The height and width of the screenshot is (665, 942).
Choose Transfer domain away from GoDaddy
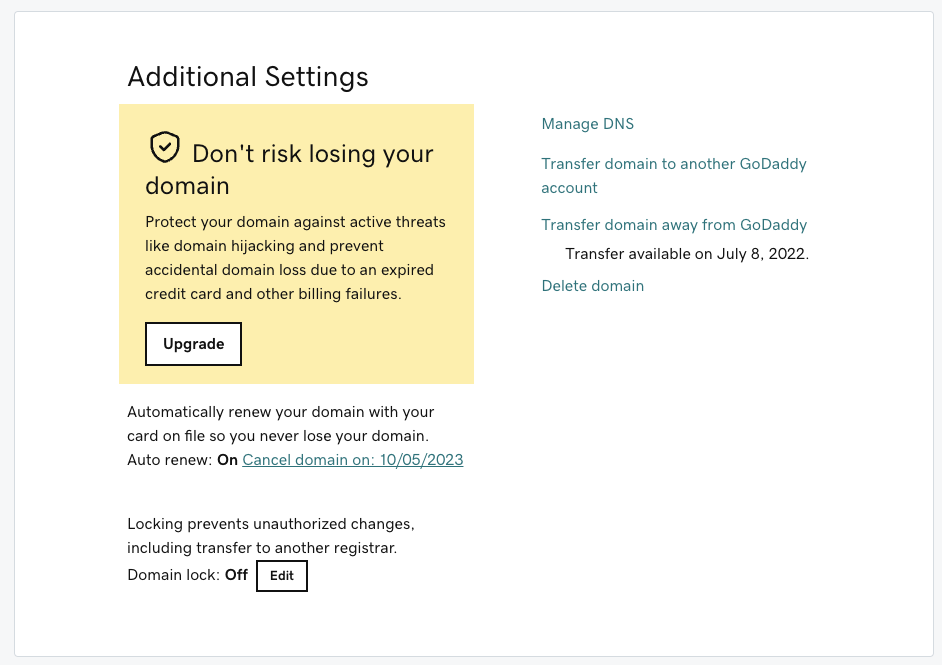tap(673, 225)
